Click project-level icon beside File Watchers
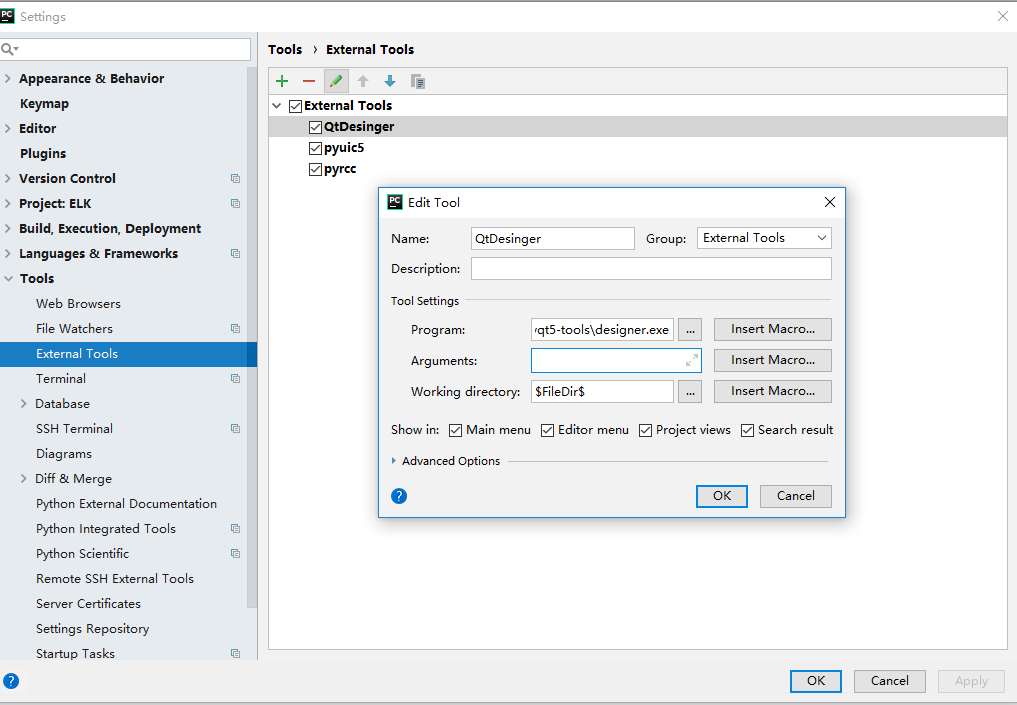Image resolution: width=1017 pixels, height=705 pixels. click(235, 329)
